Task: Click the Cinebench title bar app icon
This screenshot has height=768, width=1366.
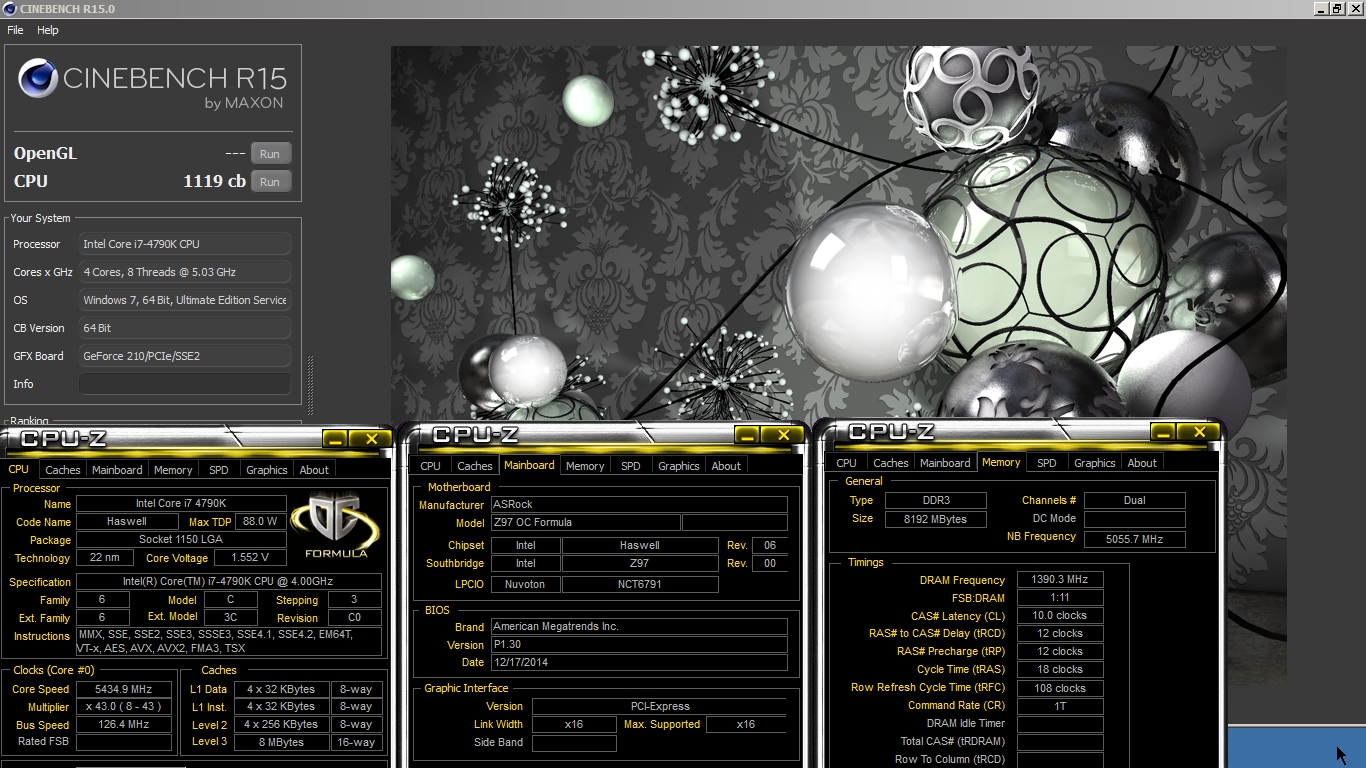Action: [x=9, y=9]
